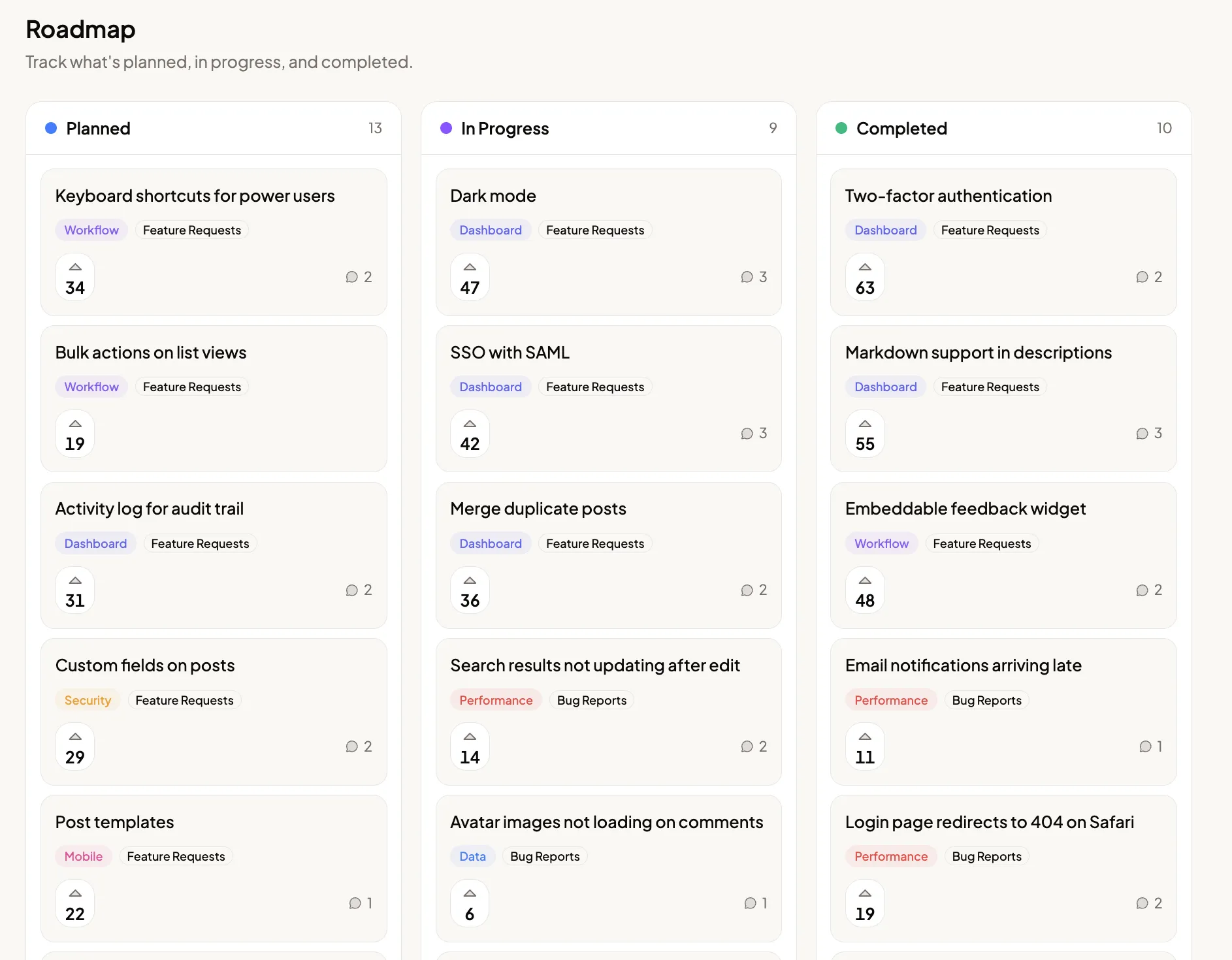Upvote Two-factor authentication
The width and height of the screenshot is (1232, 960).
[x=865, y=277]
